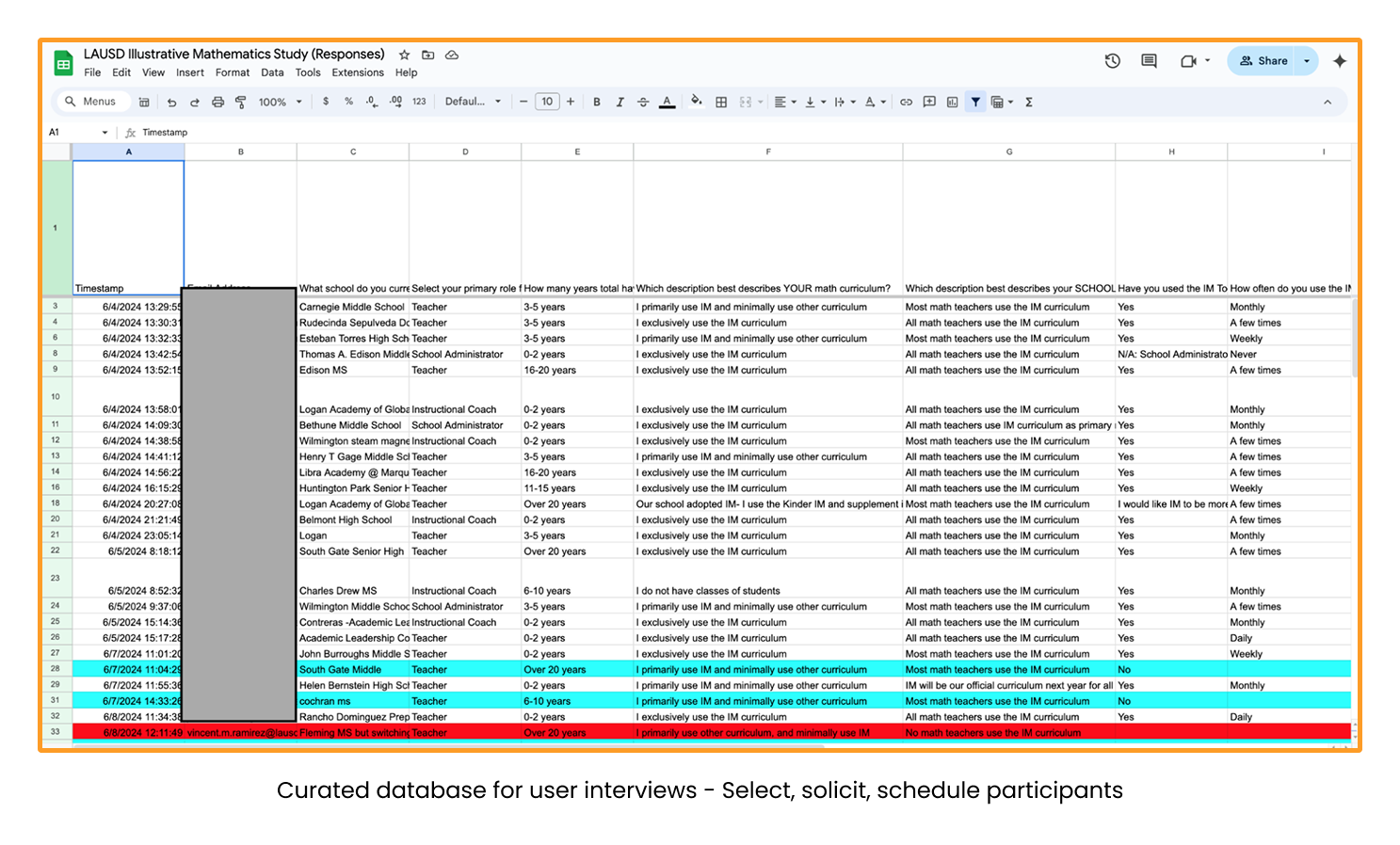Viewport: 1400px width, 845px height.
Task: Toggle the filter funnel button
Action: [x=975, y=102]
